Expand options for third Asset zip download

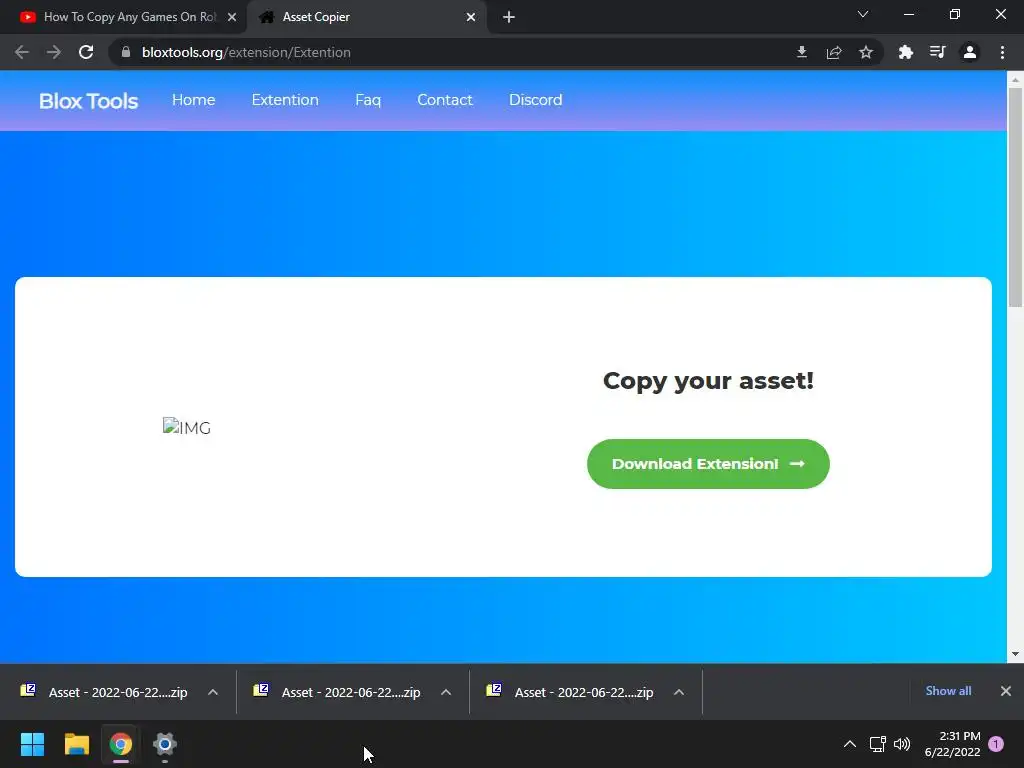(679, 692)
